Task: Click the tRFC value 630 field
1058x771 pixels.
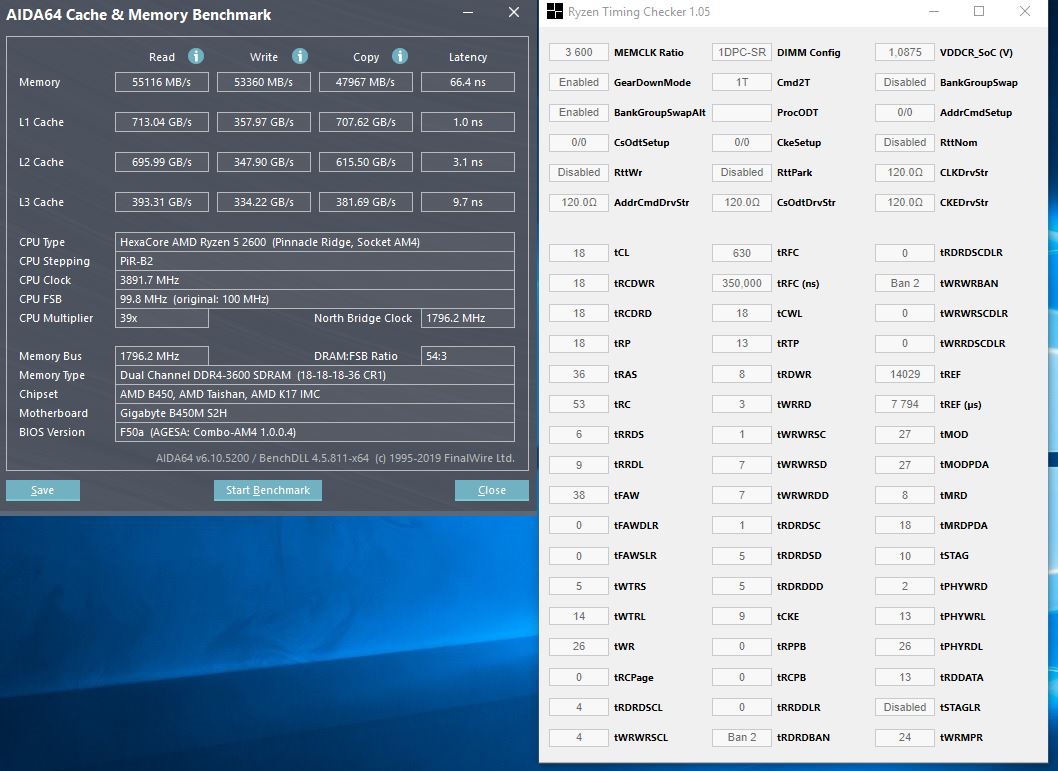Action: click(742, 253)
